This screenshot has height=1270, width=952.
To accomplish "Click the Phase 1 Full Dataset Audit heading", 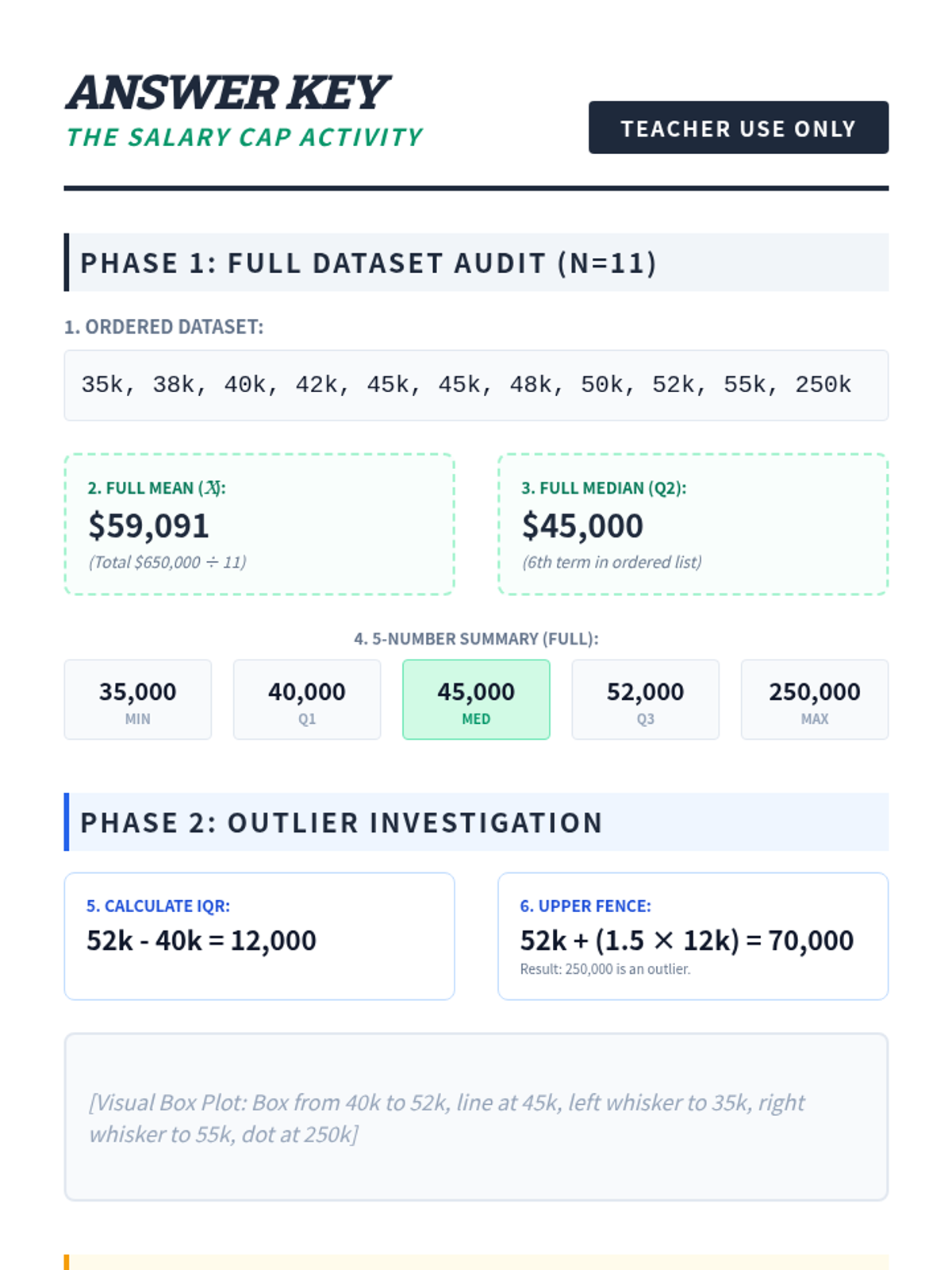I will point(368,263).
